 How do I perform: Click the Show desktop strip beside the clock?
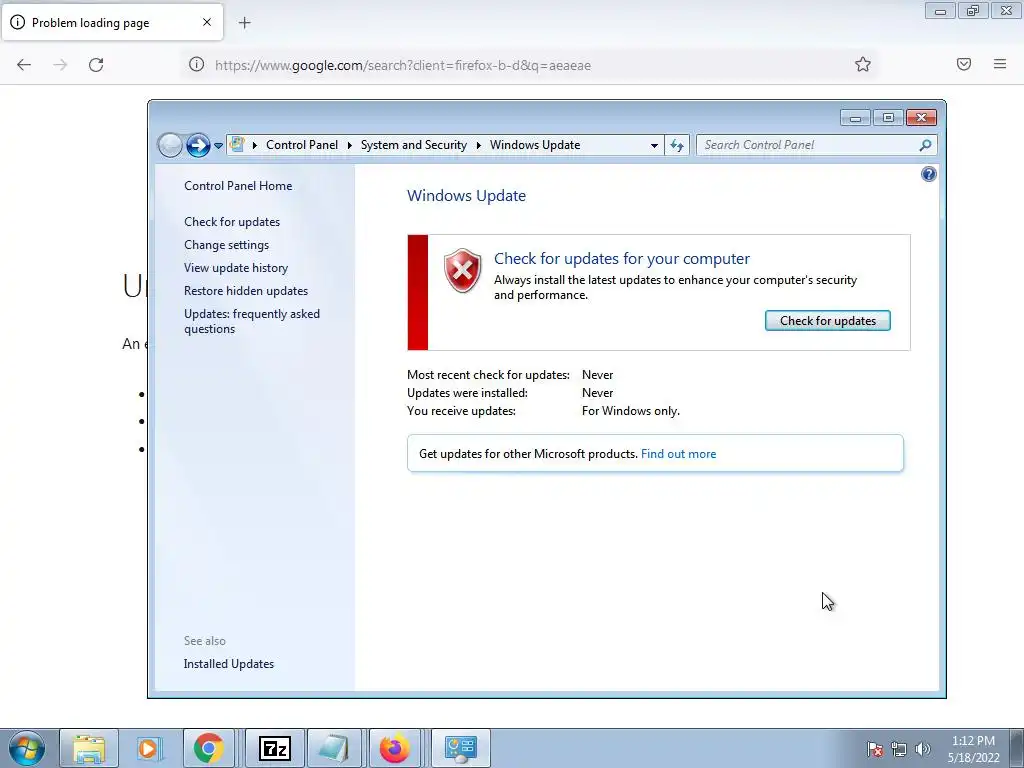pos(1018,748)
